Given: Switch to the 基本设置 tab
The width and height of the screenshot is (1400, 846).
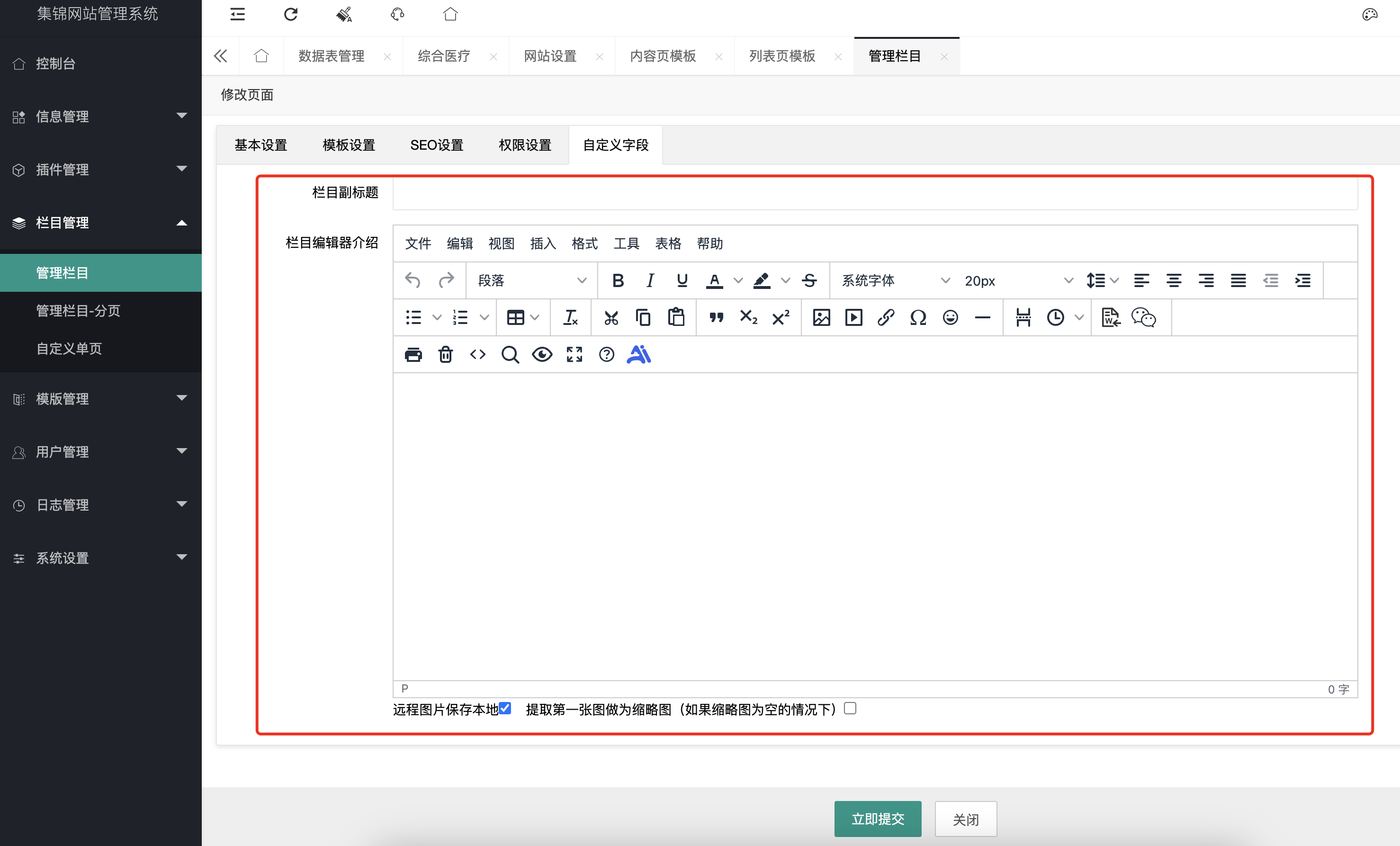Looking at the screenshot, I should tap(261, 145).
